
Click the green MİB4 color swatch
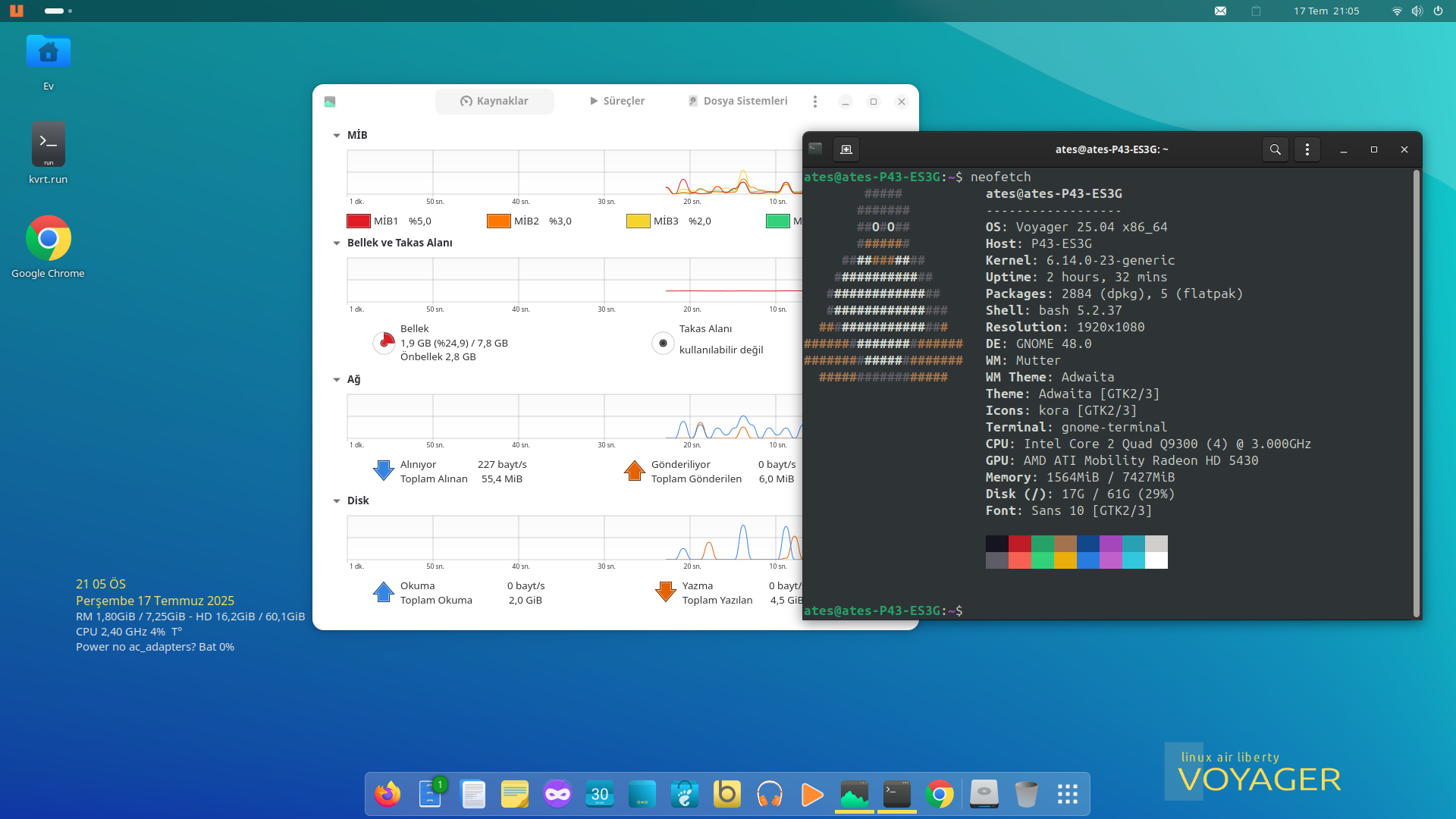[778, 221]
